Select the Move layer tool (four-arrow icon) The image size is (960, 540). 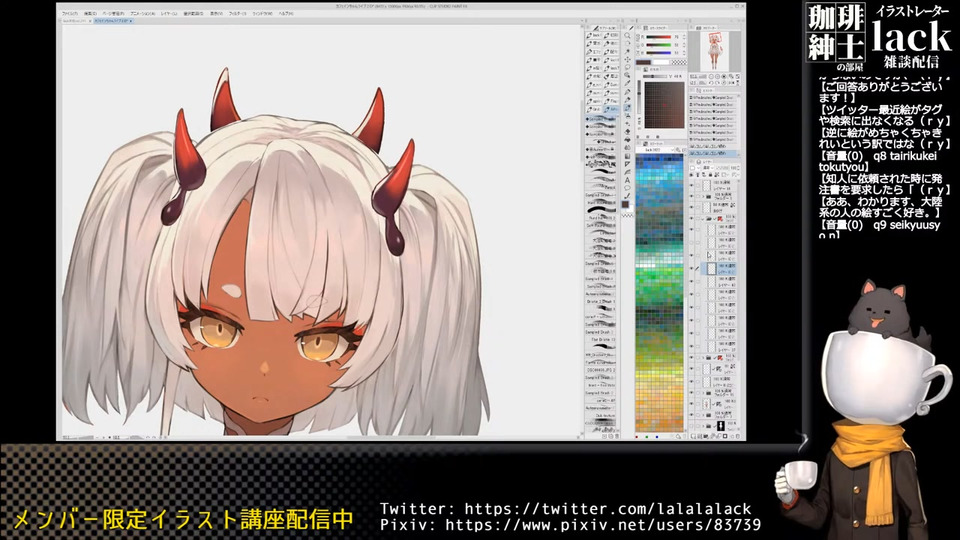pyautogui.click(x=627, y=59)
